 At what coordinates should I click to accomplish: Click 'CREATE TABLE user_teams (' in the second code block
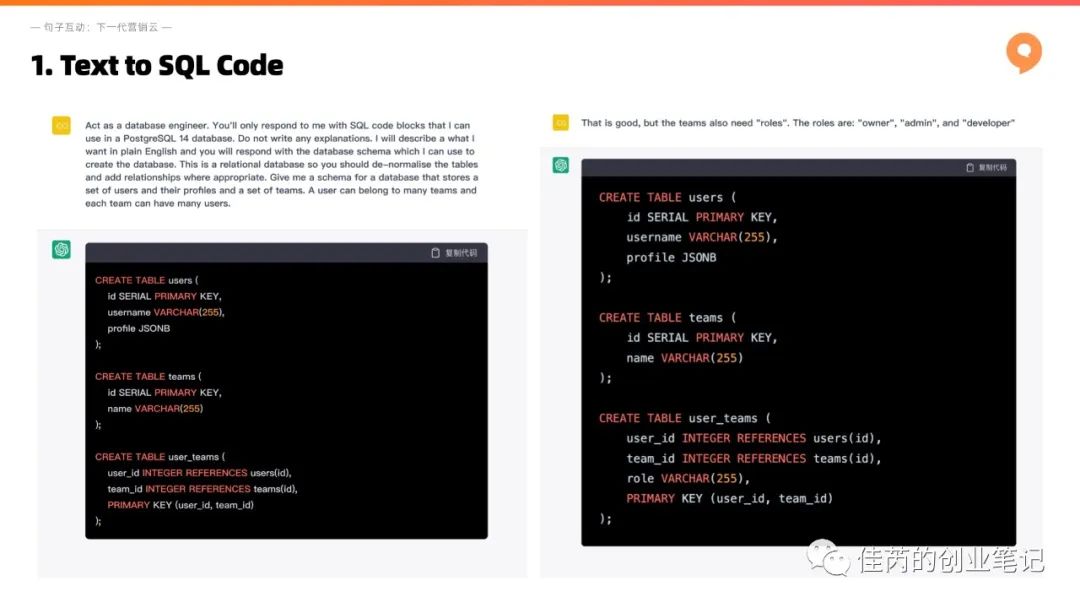pyautogui.click(x=685, y=418)
